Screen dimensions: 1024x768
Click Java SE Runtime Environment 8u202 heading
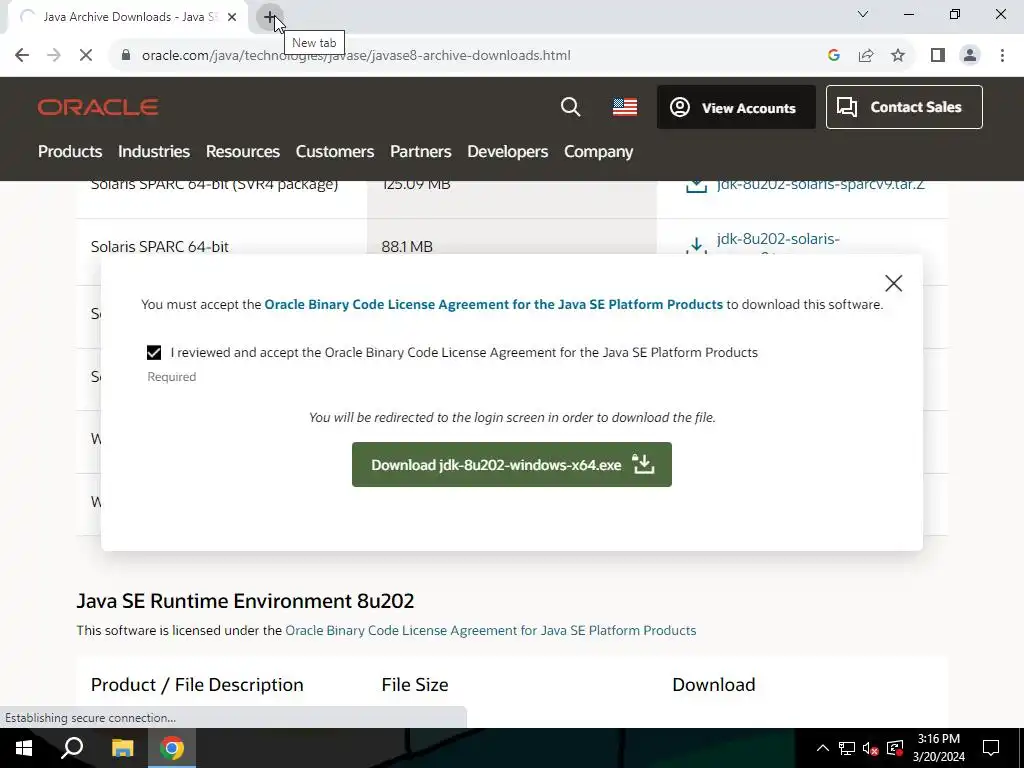coord(245,601)
